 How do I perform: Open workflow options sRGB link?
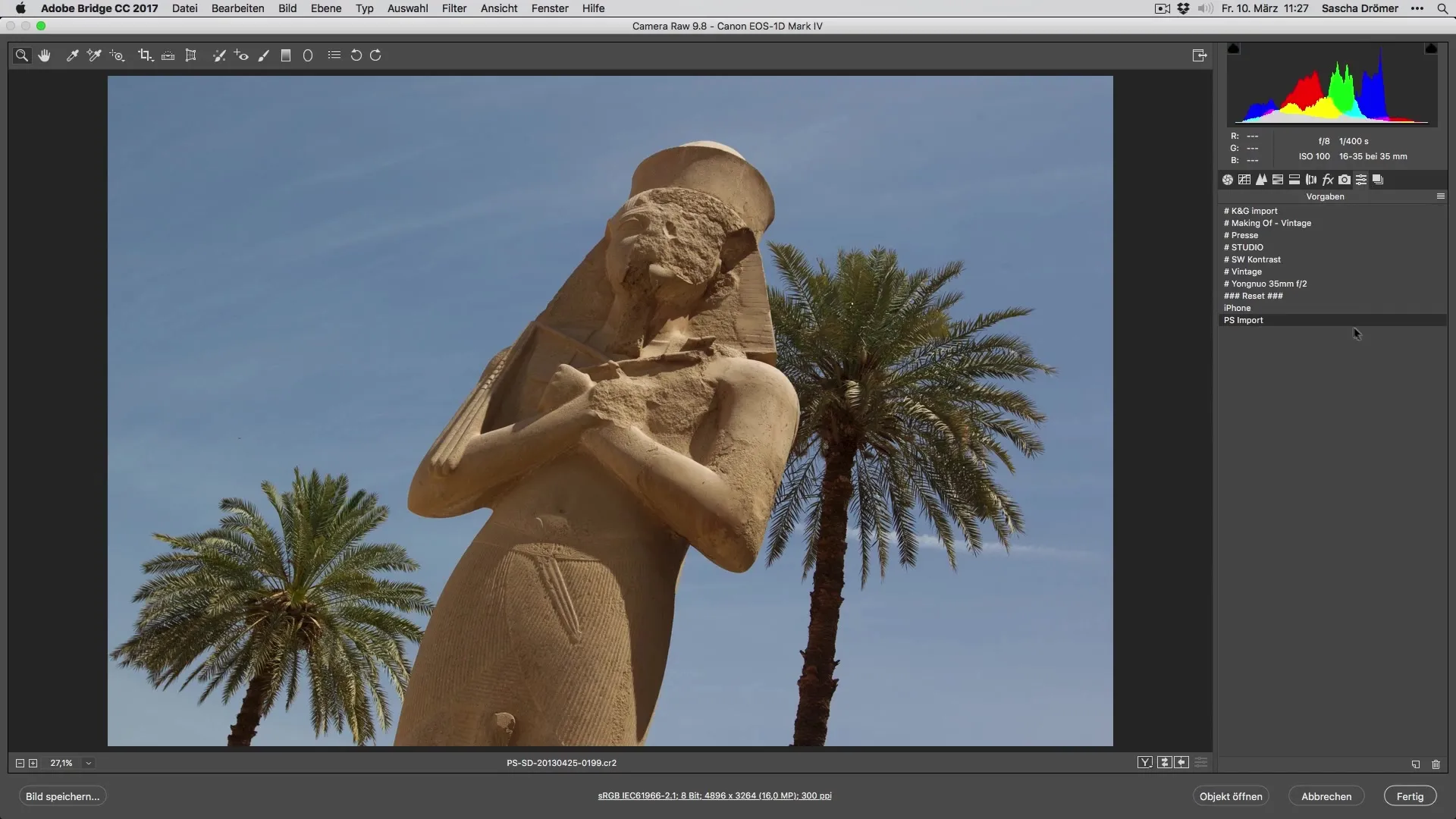pos(714,796)
